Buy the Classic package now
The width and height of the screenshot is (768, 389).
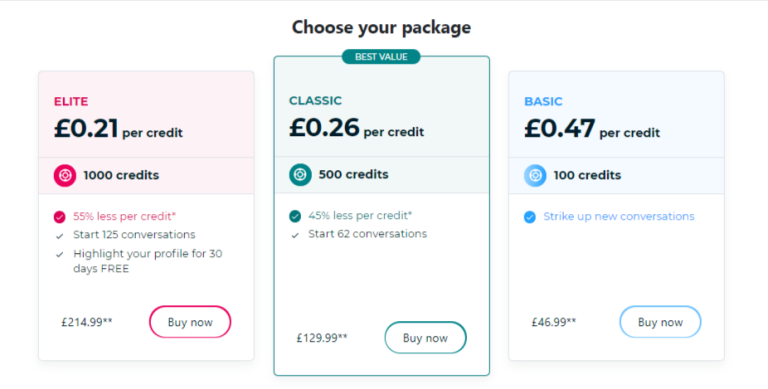[x=425, y=338]
